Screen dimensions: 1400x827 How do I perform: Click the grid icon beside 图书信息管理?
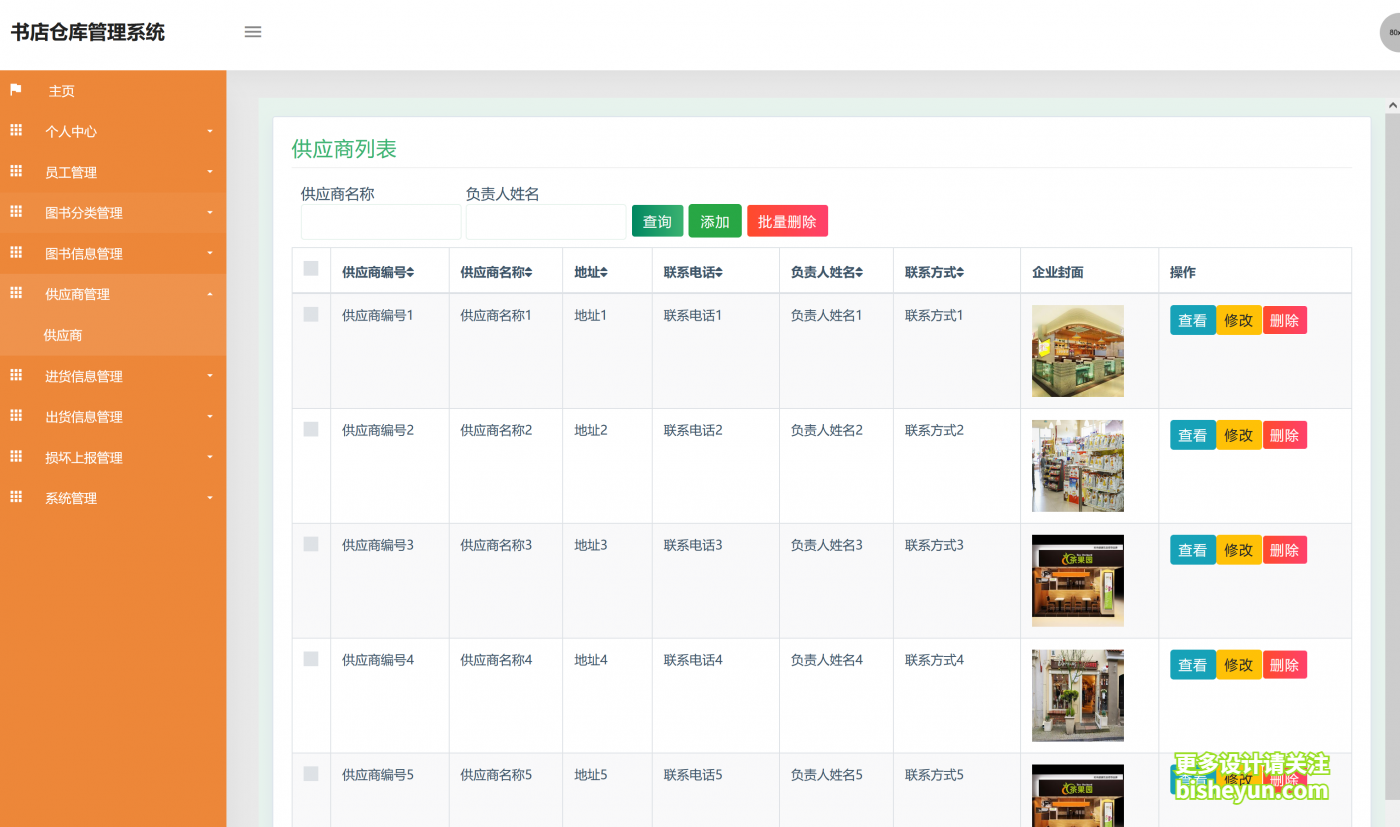pos(16,253)
